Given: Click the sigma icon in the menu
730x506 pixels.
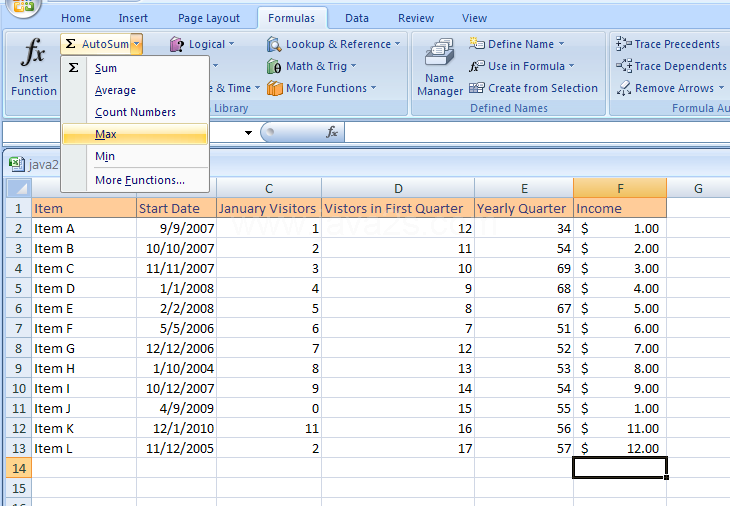Looking at the screenshot, I should (74, 68).
